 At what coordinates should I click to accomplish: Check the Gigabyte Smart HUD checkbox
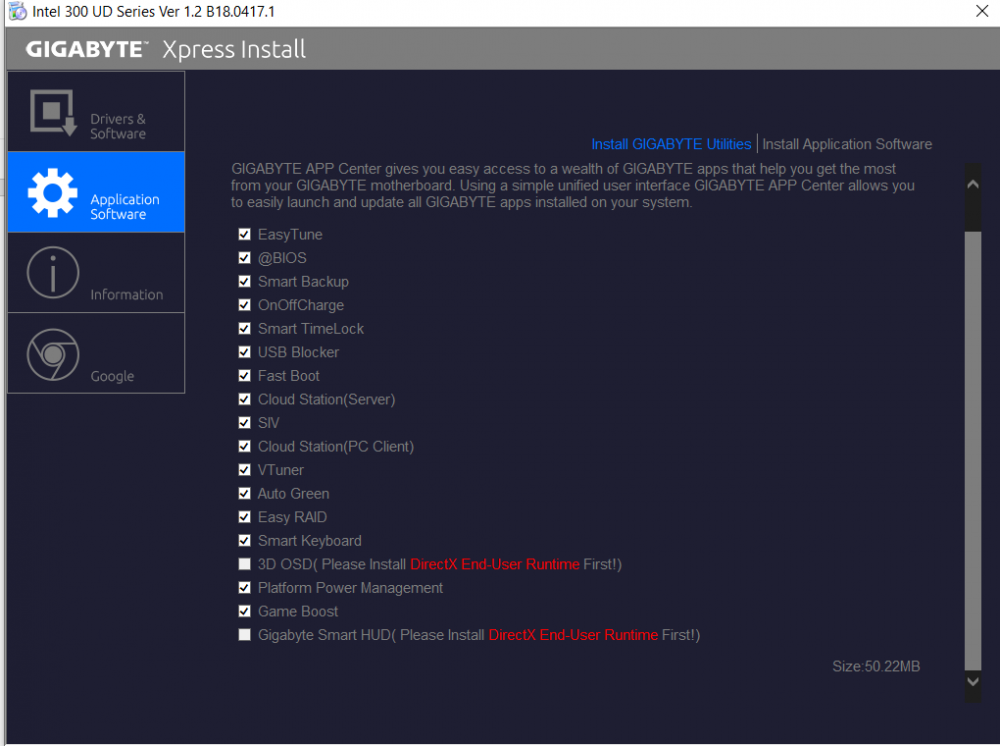(x=244, y=635)
